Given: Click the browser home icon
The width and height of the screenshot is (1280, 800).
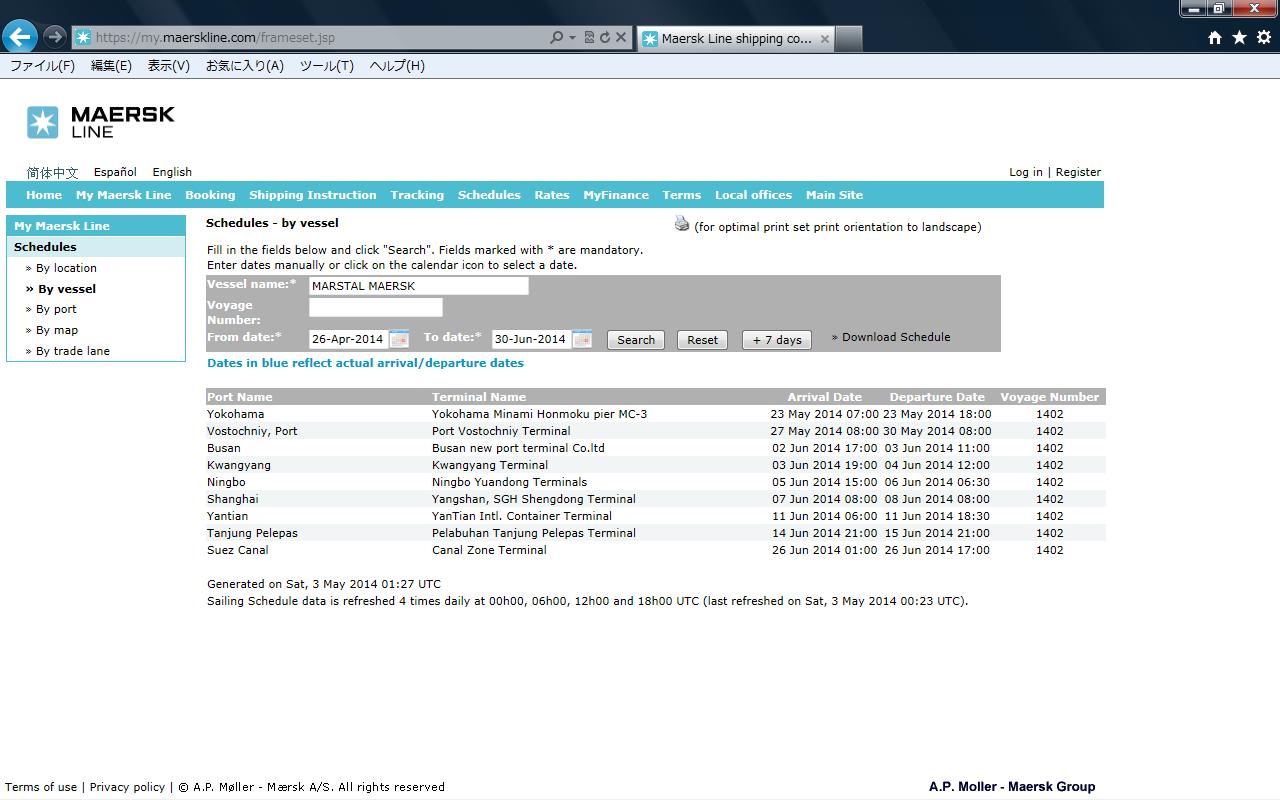Looking at the screenshot, I should pos(1215,37).
